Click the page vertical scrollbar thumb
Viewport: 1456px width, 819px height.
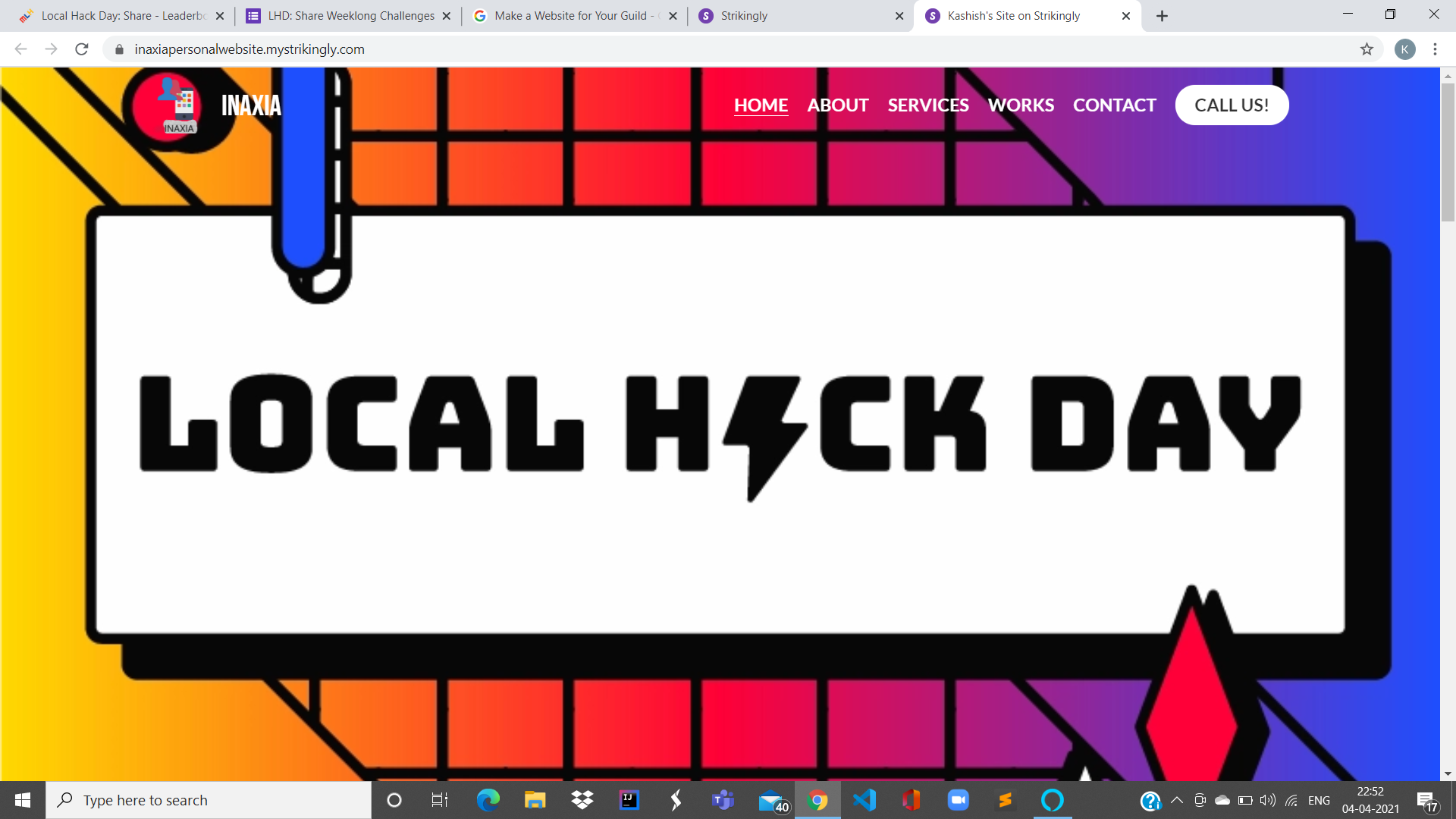tap(1448, 152)
